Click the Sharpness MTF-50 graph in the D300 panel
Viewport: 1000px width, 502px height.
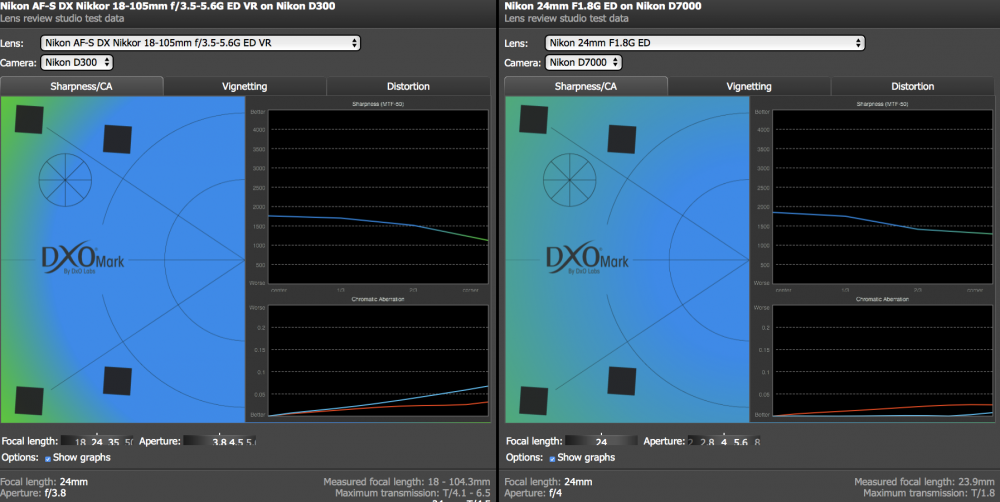point(378,196)
